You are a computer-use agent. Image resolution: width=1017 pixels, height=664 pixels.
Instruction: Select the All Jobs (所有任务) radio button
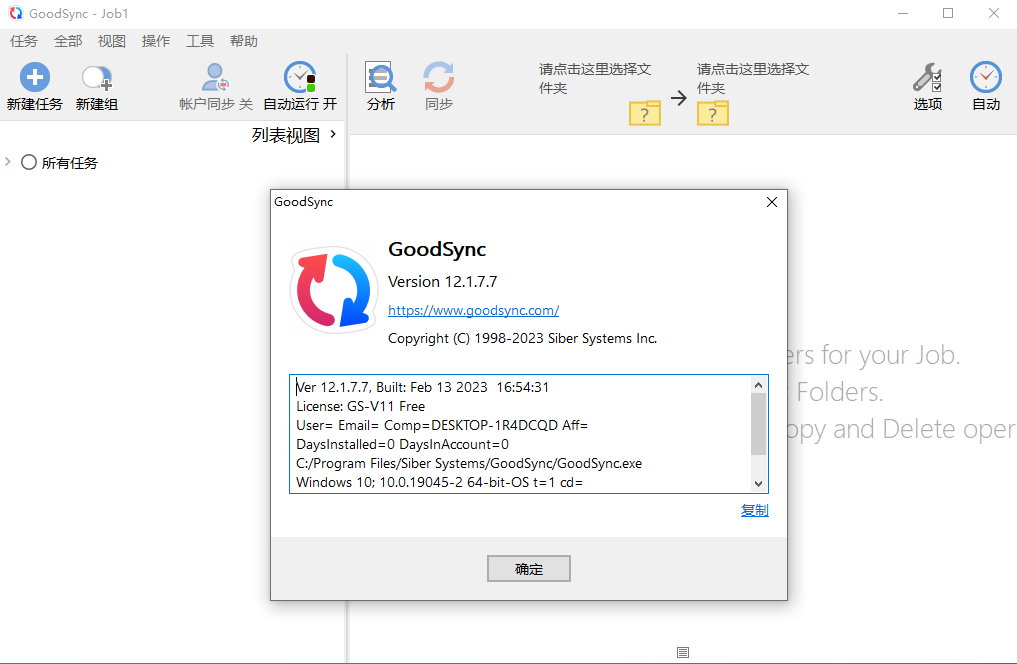[29, 162]
